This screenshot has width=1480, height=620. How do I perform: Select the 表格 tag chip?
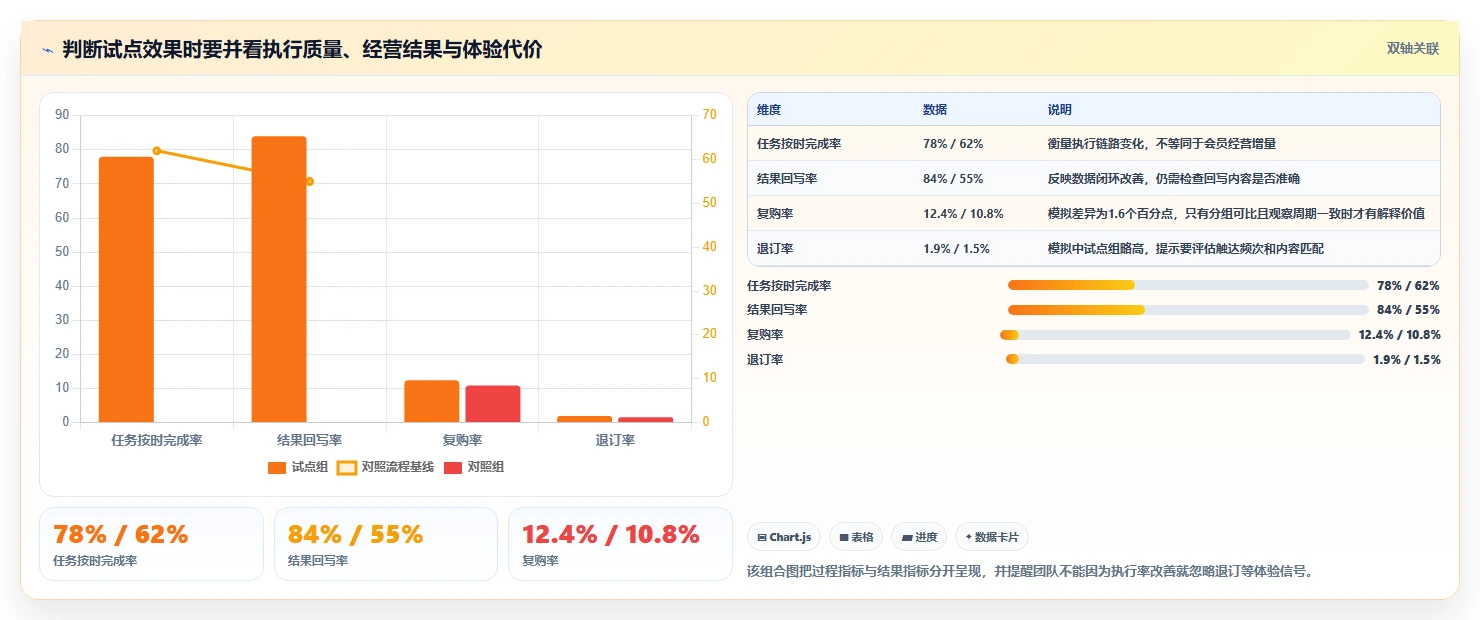point(856,537)
